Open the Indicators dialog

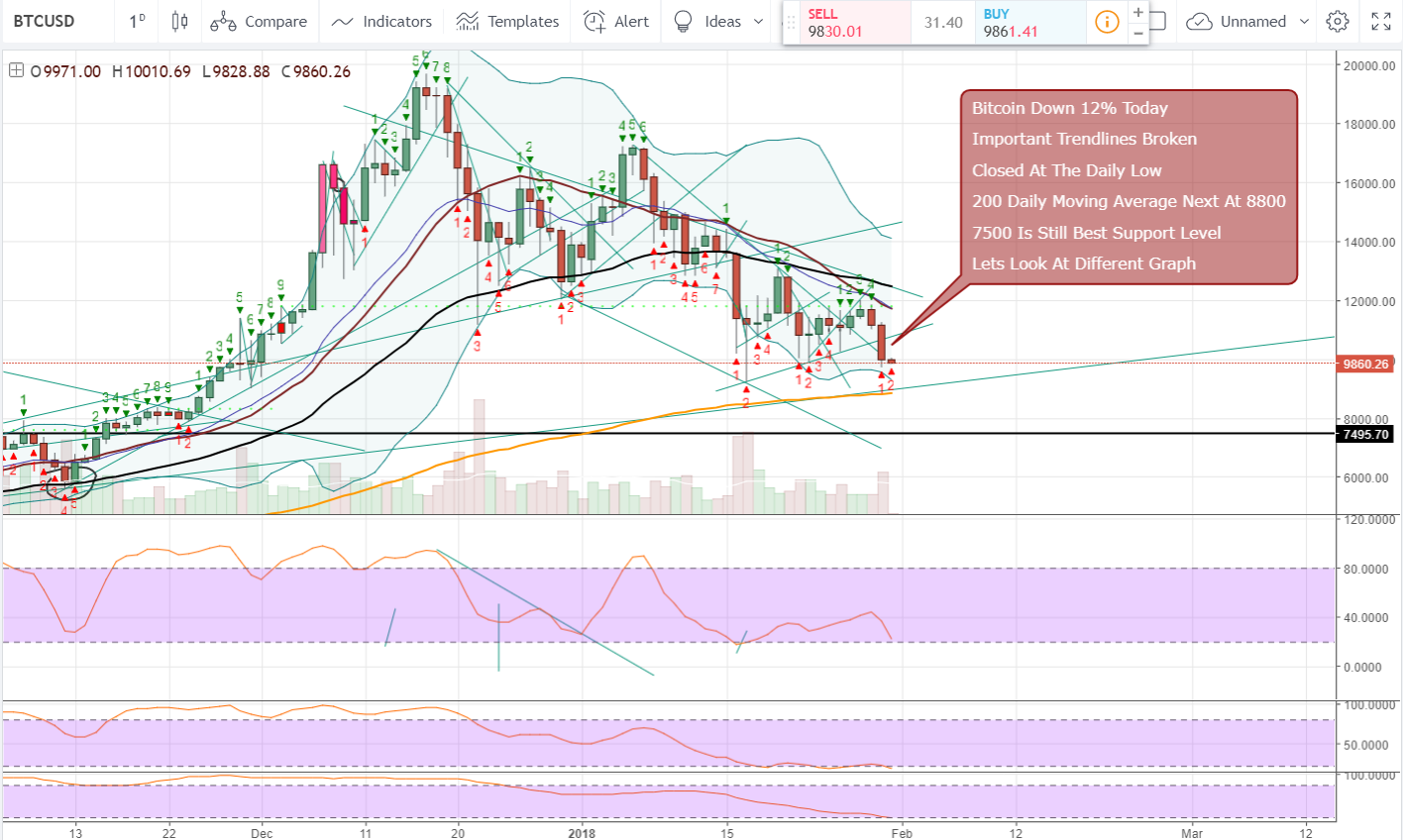click(381, 21)
